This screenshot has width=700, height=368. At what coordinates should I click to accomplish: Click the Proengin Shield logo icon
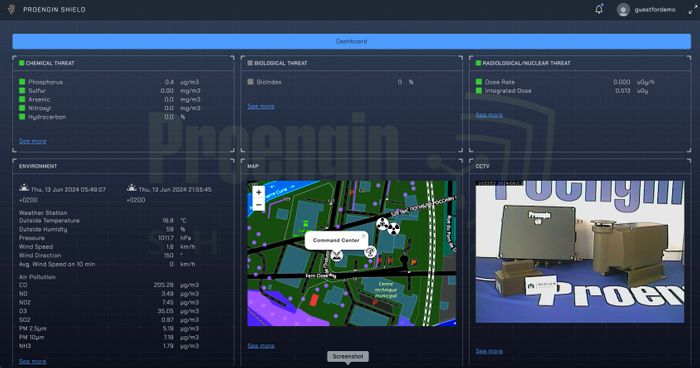click(12, 9)
